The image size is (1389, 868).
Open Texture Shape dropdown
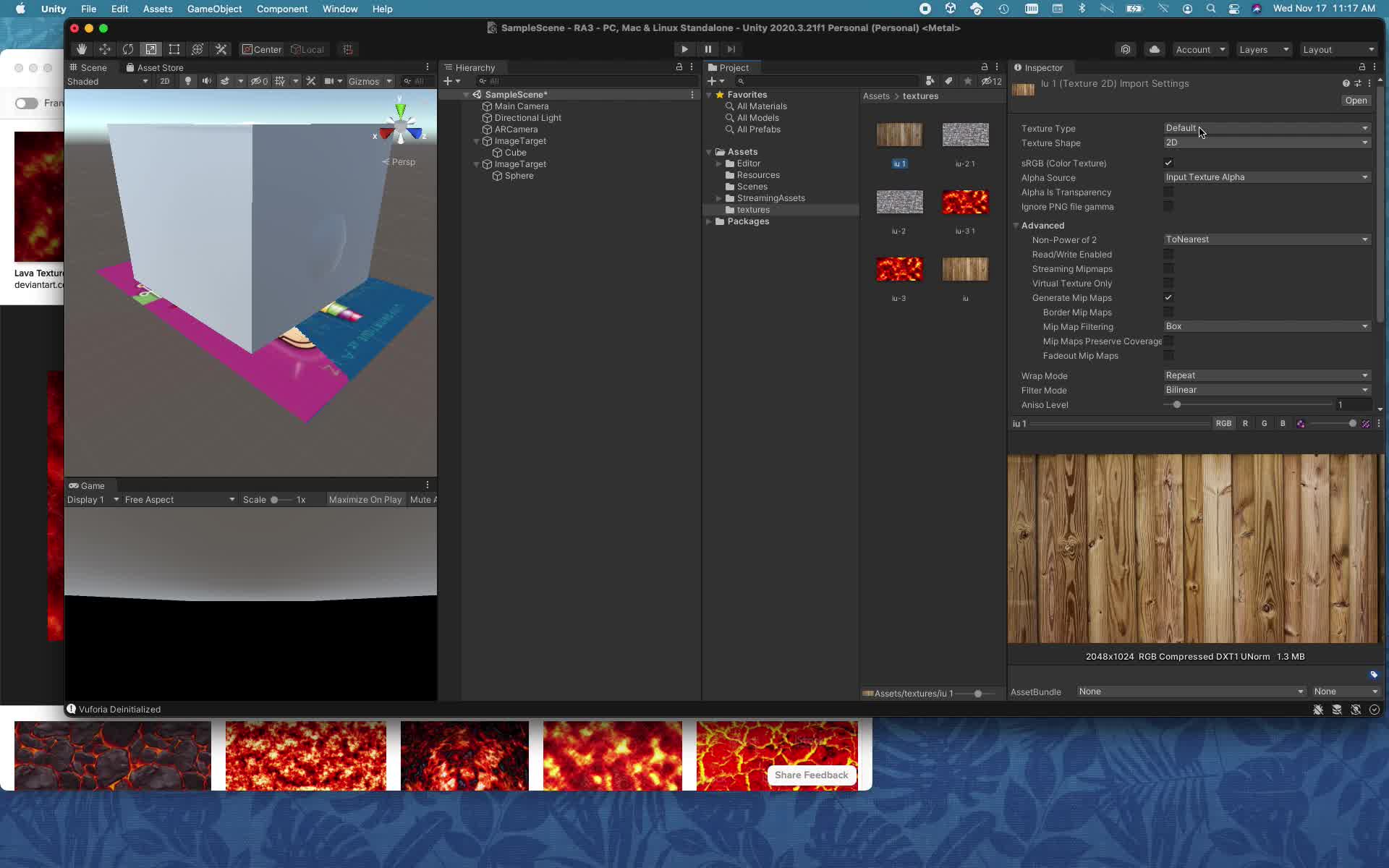click(1267, 142)
